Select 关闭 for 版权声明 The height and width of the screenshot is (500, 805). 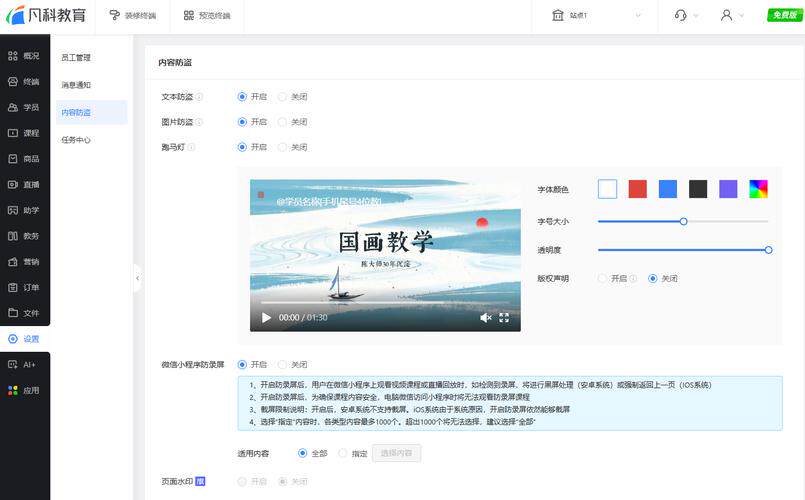coord(653,278)
